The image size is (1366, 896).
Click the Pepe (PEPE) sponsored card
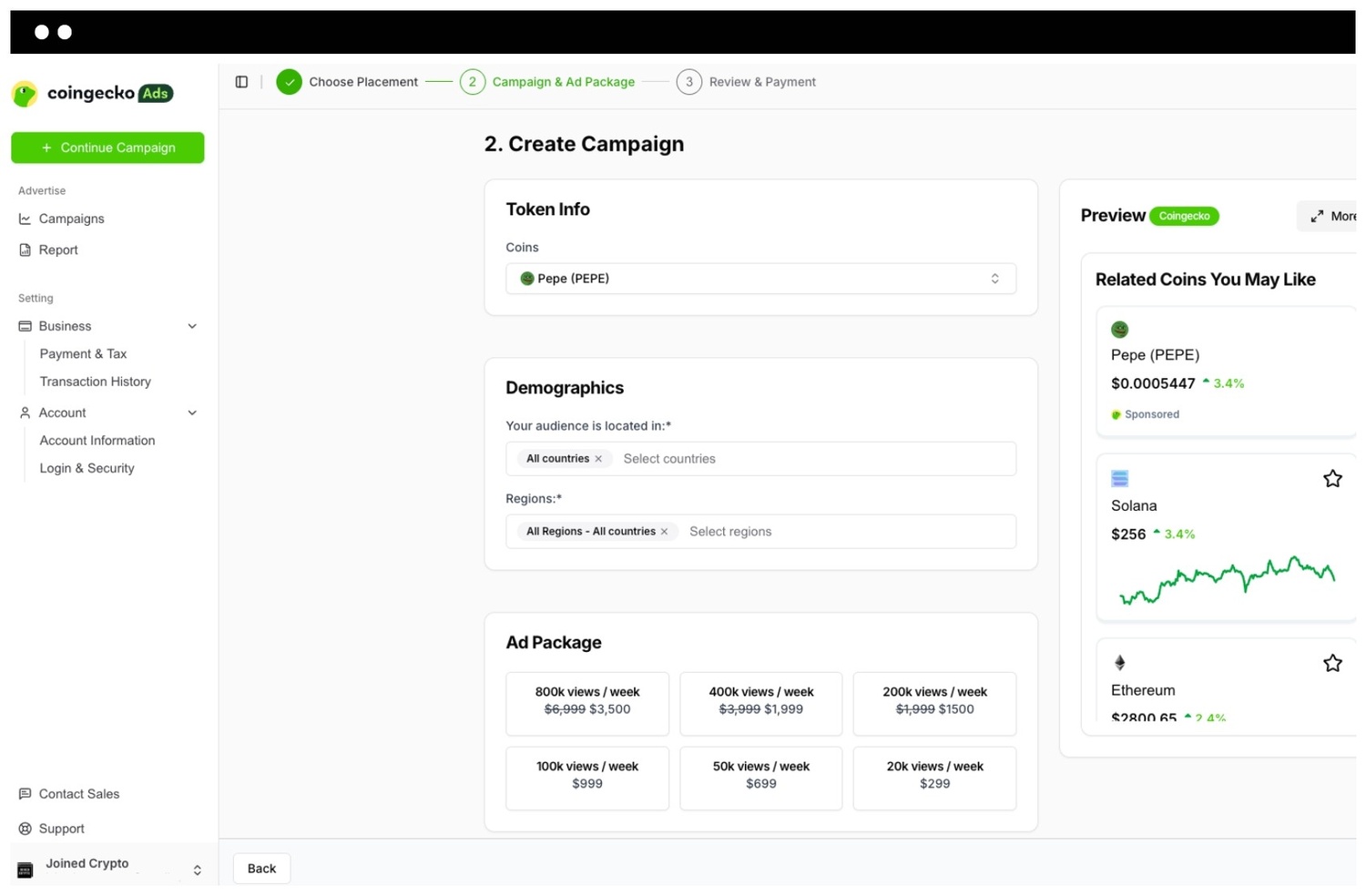click(1228, 372)
